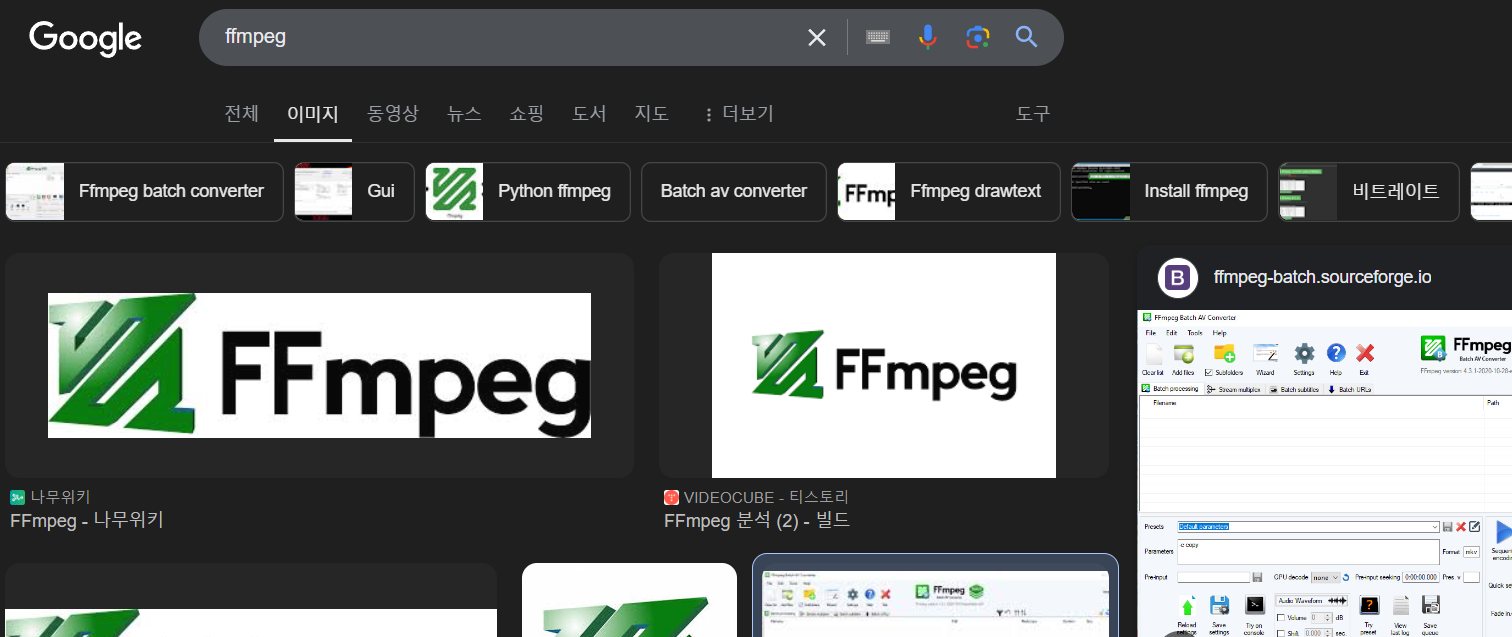Open the "FFmpeg - 나무위키" title link
The height and width of the screenshot is (637, 1512).
tap(86, 520)
